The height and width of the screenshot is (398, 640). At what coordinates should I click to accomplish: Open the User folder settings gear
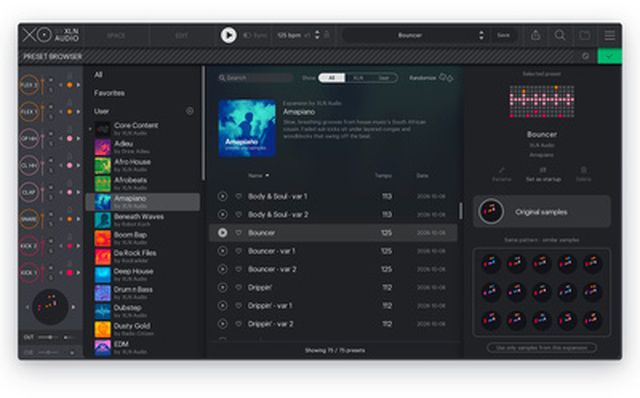[x=190, y=111]
